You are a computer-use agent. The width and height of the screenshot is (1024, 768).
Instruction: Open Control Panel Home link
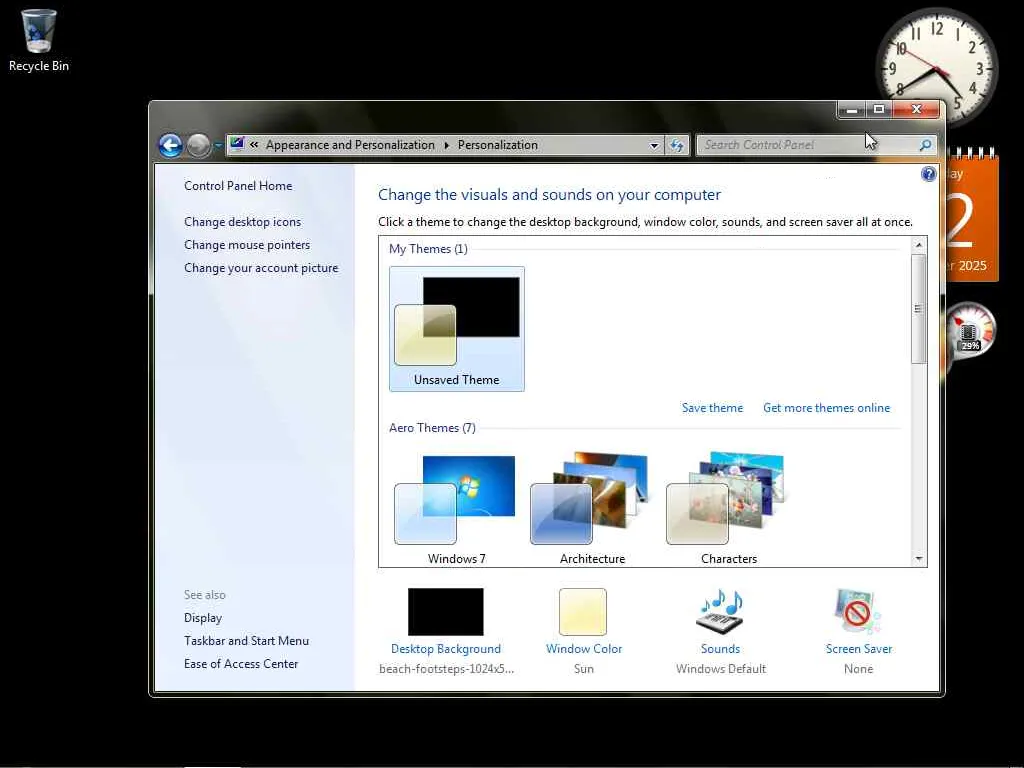(x=238, y=185)
